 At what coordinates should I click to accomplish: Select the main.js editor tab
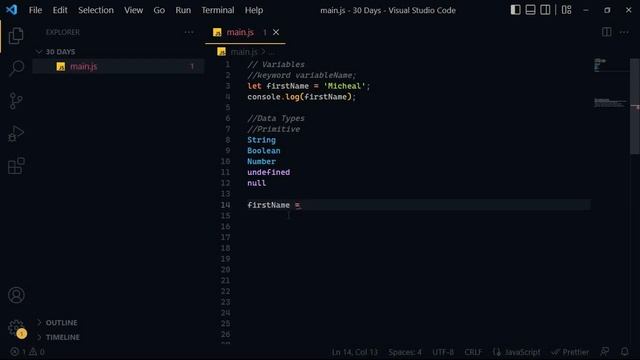coord(245,32)
